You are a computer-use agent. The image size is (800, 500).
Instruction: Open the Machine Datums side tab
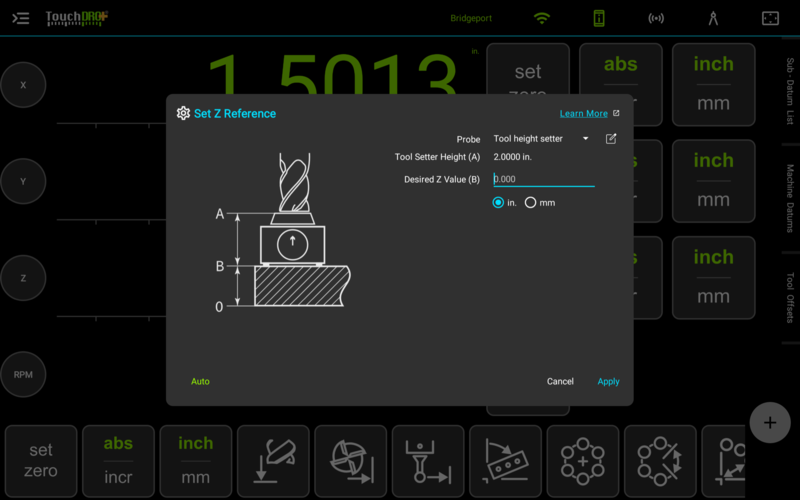790,198
